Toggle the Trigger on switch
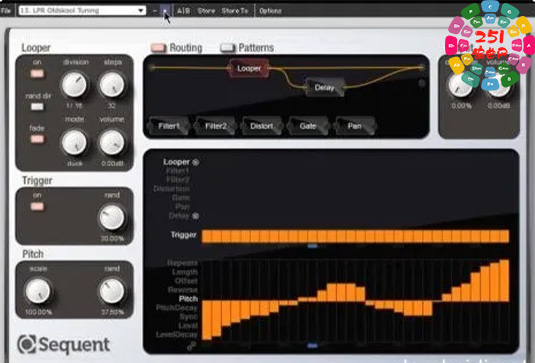Viewport: 535px width, 363px height. 37,206
